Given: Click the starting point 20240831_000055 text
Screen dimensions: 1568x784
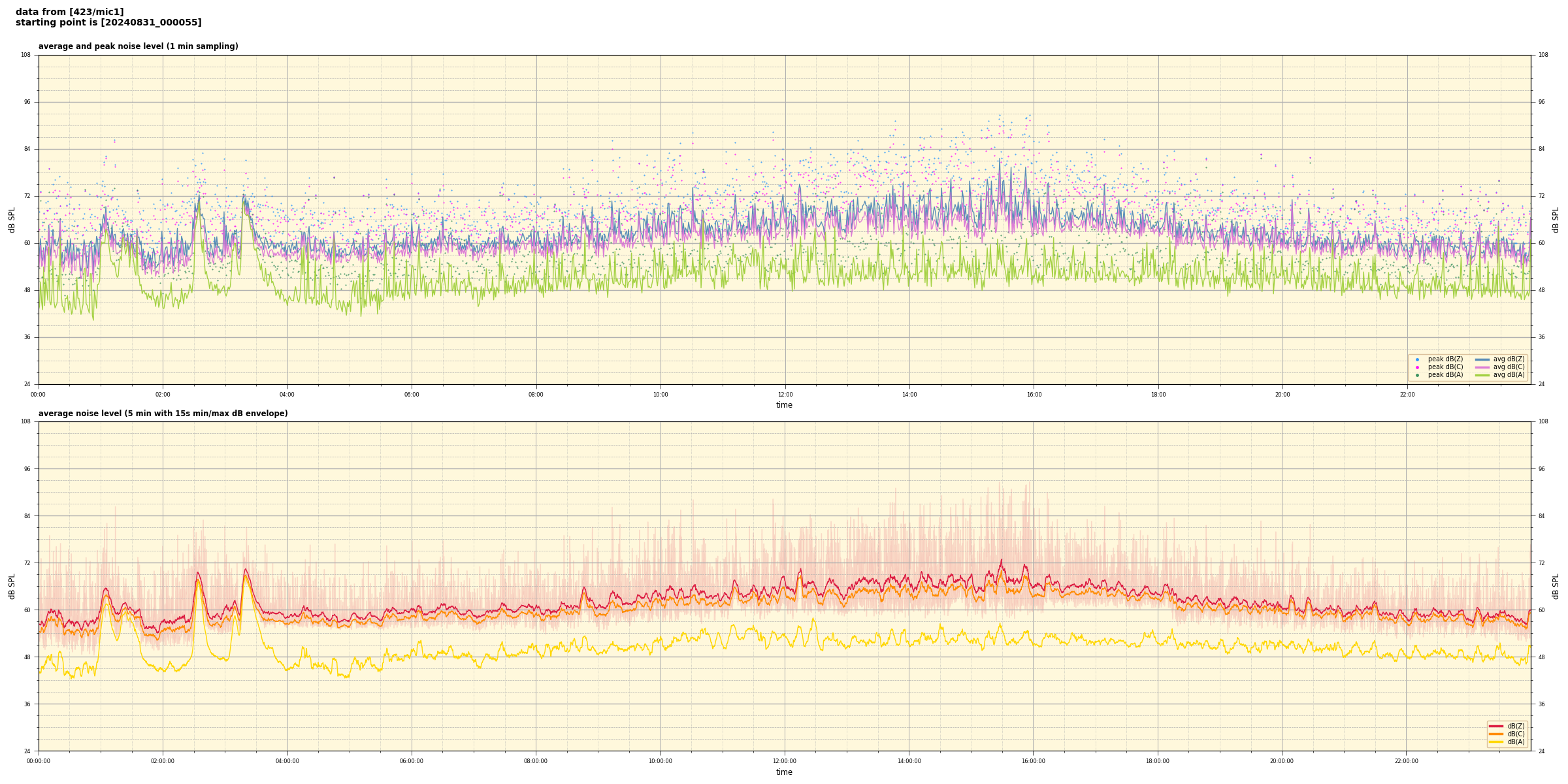Looking at the screenshot, I should coord(108,23).
